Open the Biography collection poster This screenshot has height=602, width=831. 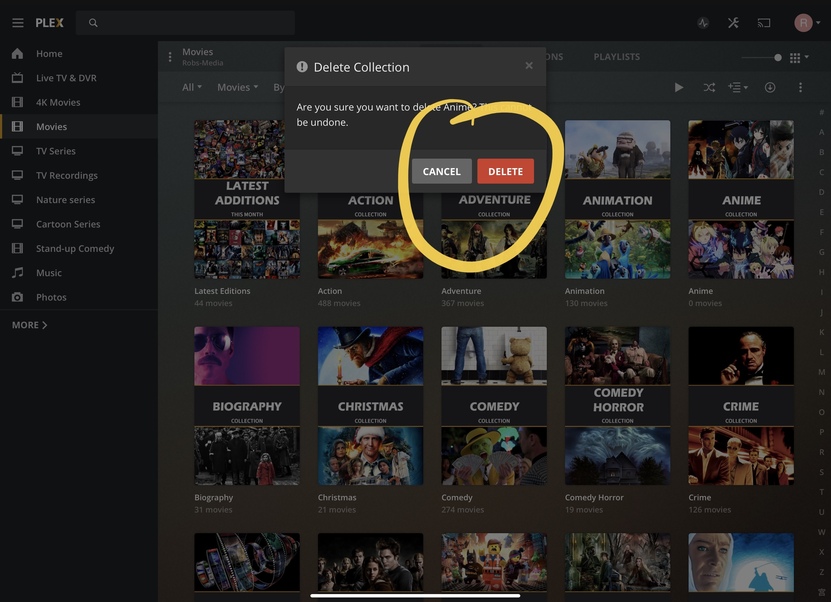click(x=247, y=406)
